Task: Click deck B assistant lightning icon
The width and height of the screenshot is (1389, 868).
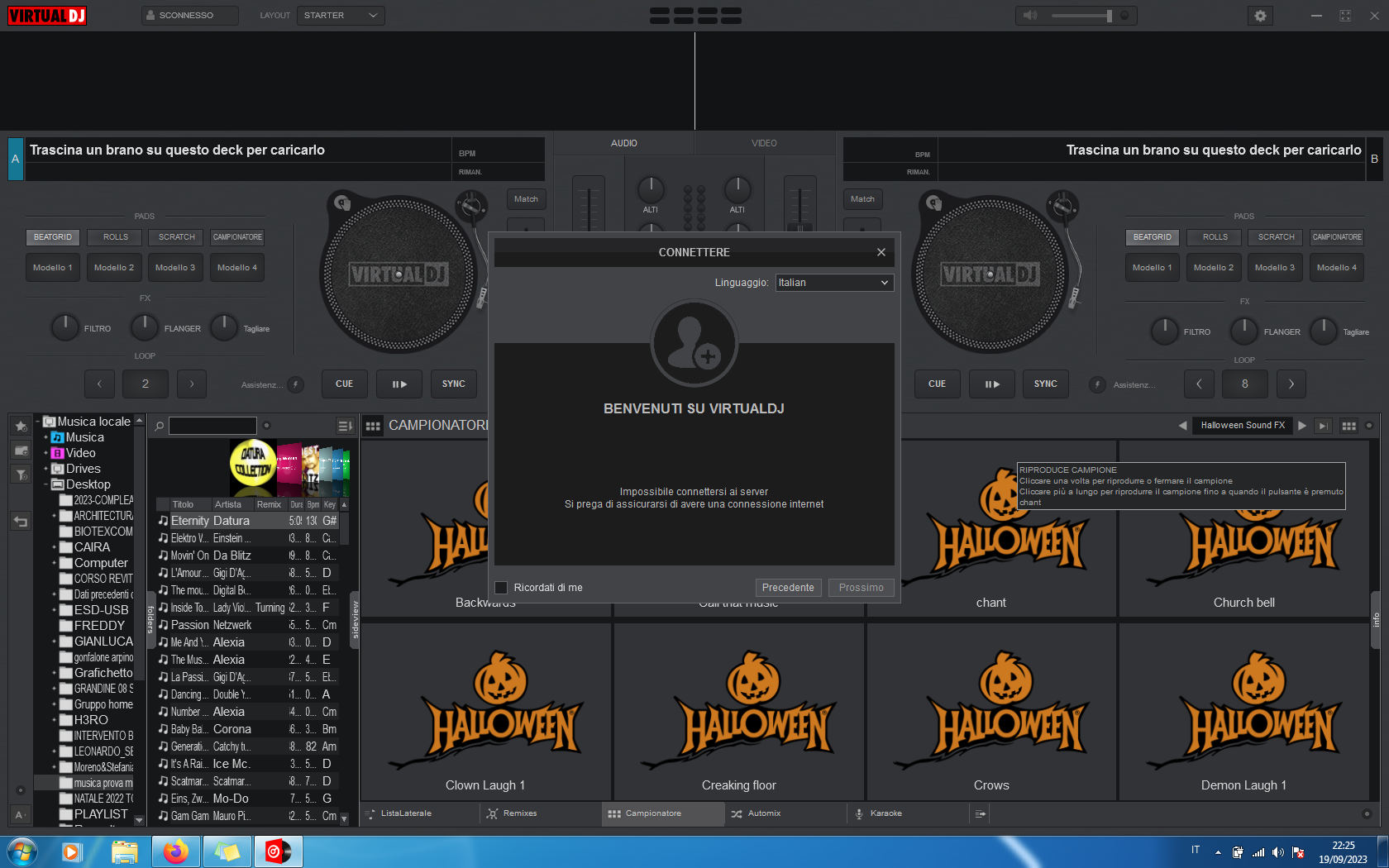Action: 1097,384
